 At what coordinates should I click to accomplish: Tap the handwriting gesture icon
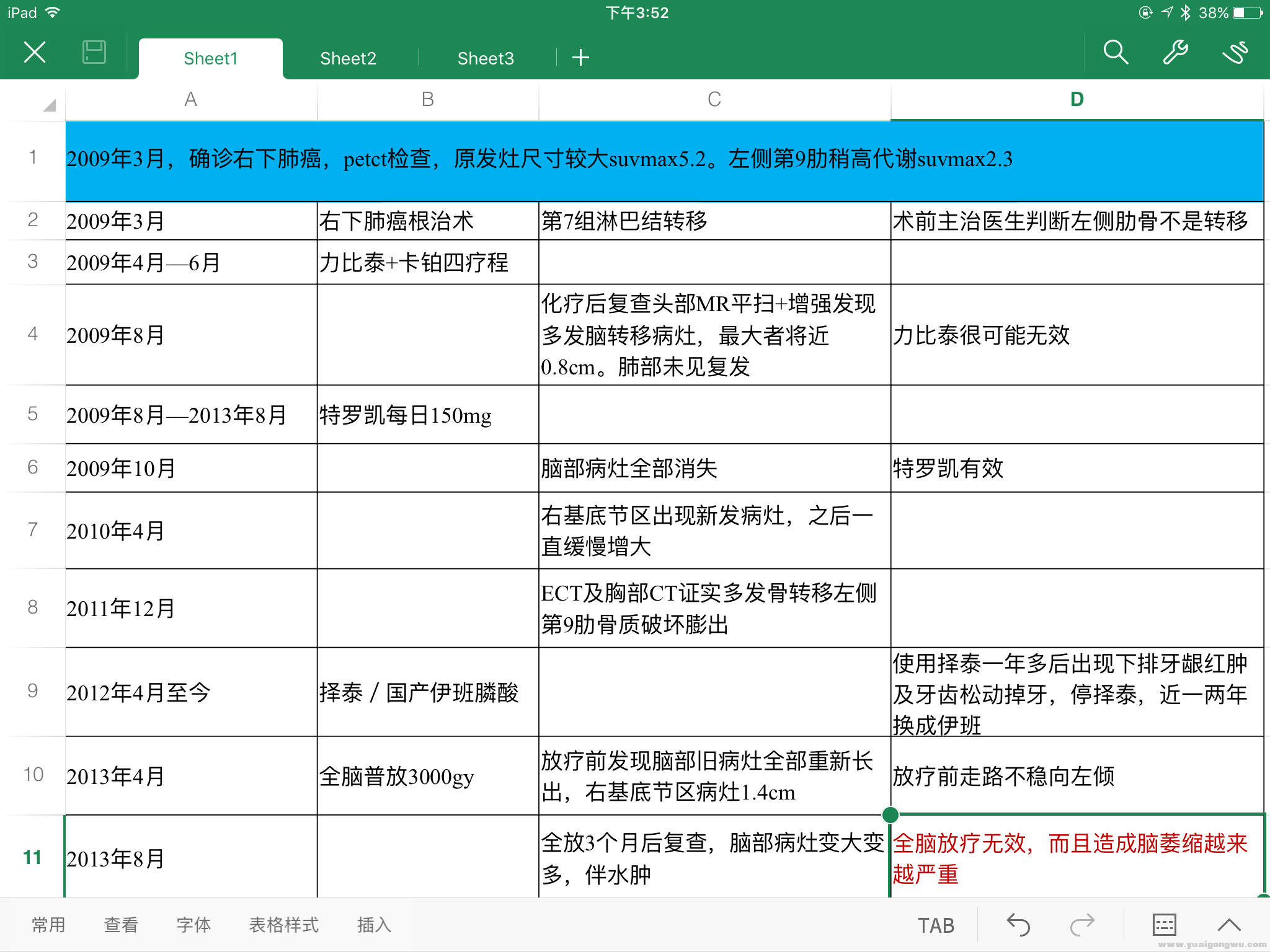click(x=1235, y=53)
